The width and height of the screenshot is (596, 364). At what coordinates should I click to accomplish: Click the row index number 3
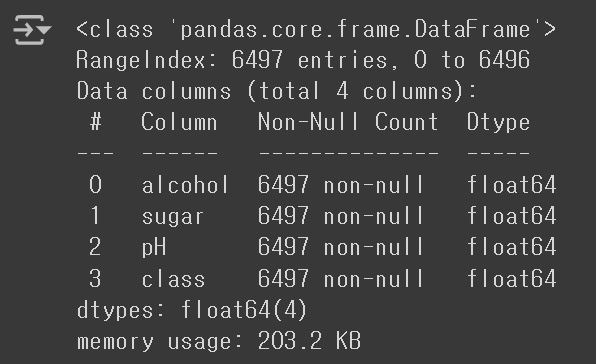click(95, 279)
